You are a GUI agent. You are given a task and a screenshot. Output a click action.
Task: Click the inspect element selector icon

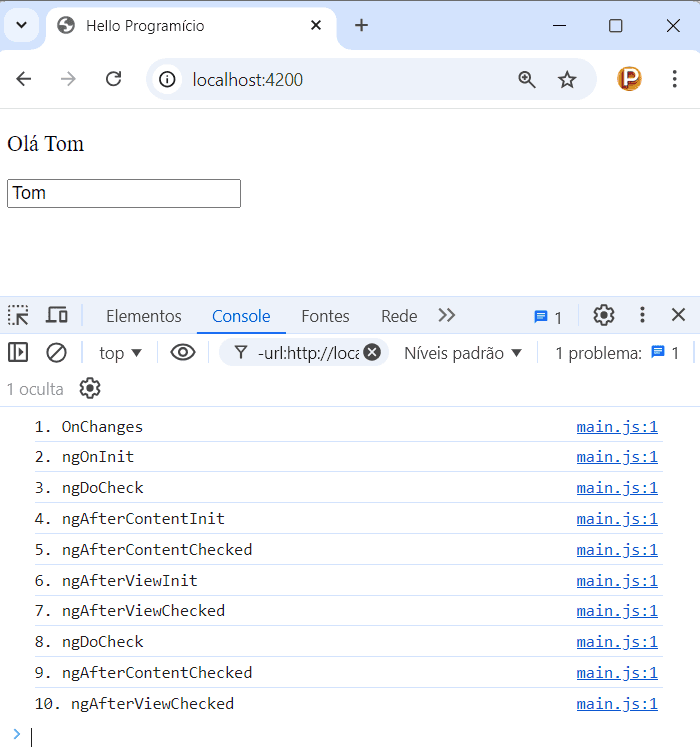(18, 316)
